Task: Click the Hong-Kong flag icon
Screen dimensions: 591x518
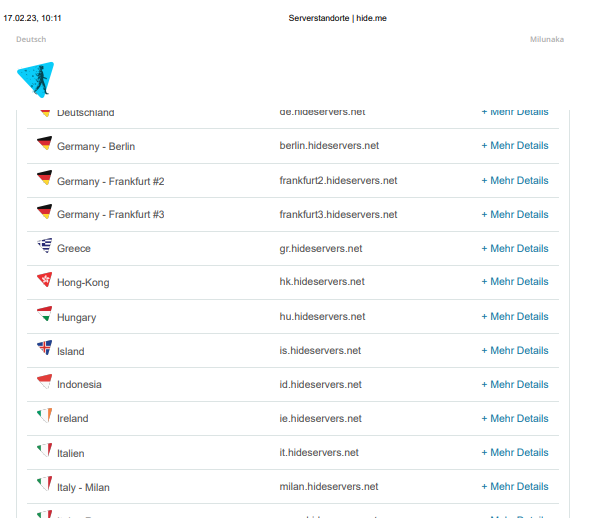Action: (x=44, y=279)
